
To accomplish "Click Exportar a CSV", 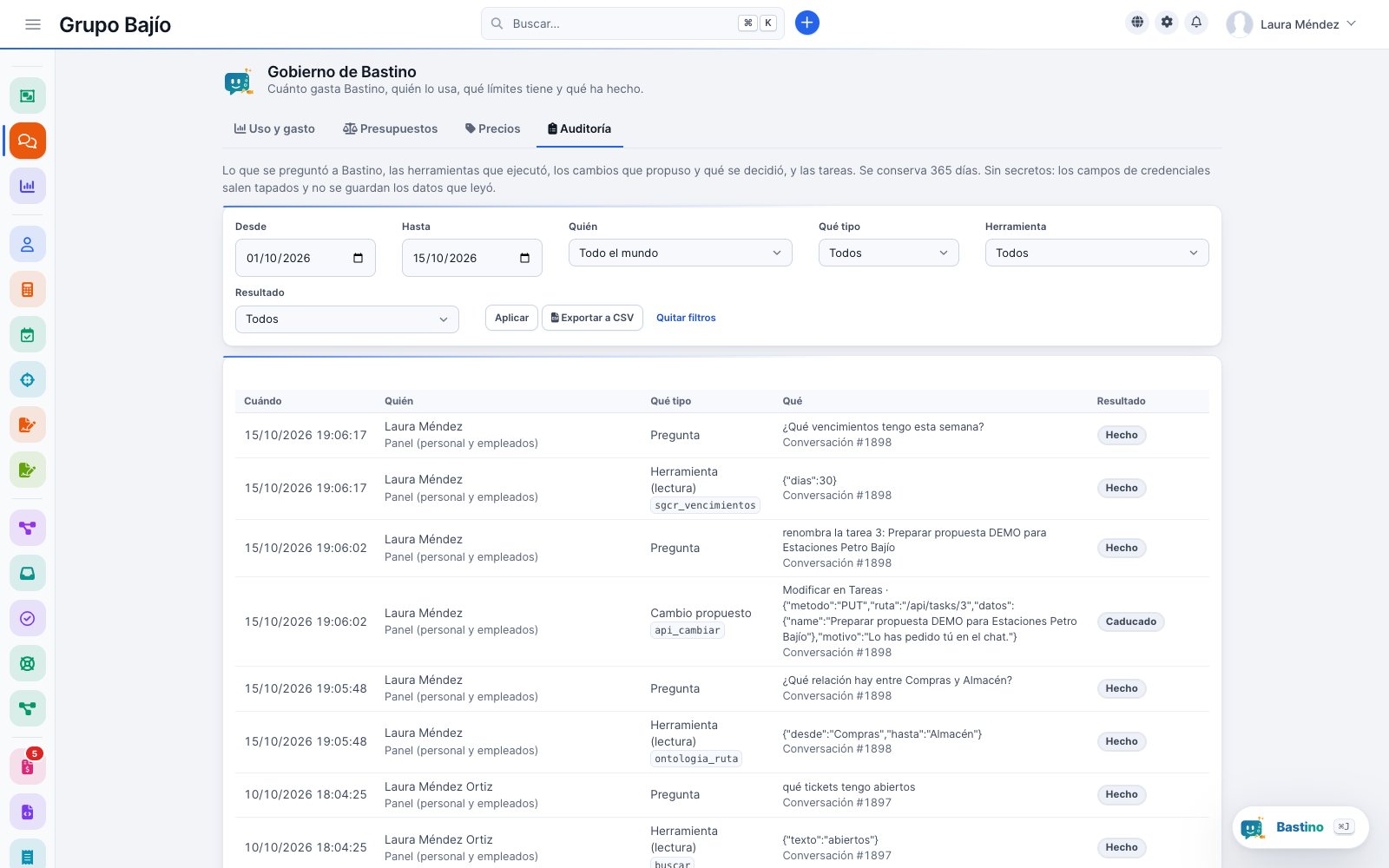I will click(592, 318).
